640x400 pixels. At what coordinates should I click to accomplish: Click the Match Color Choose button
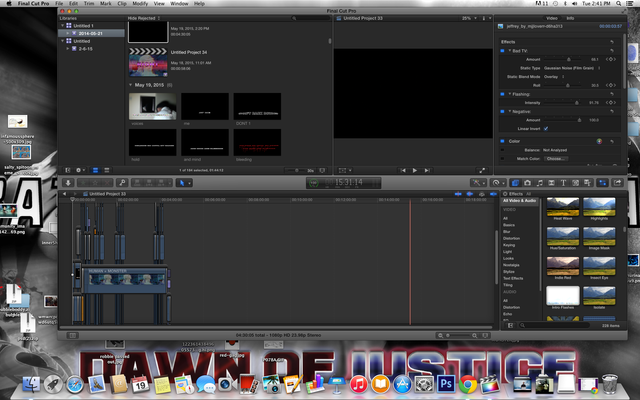pos(557,158)
